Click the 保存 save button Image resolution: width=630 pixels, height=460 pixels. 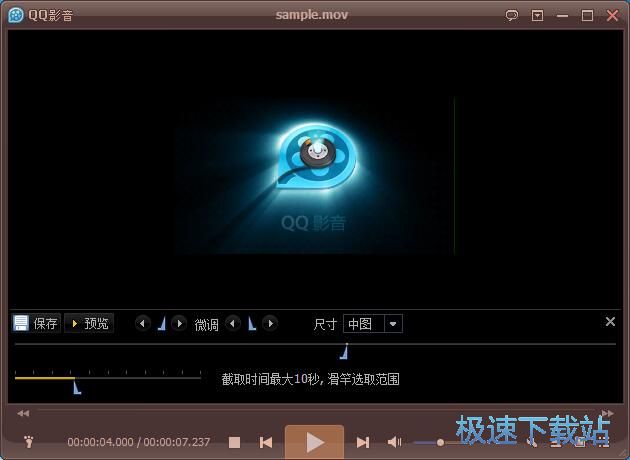[36, 323]
